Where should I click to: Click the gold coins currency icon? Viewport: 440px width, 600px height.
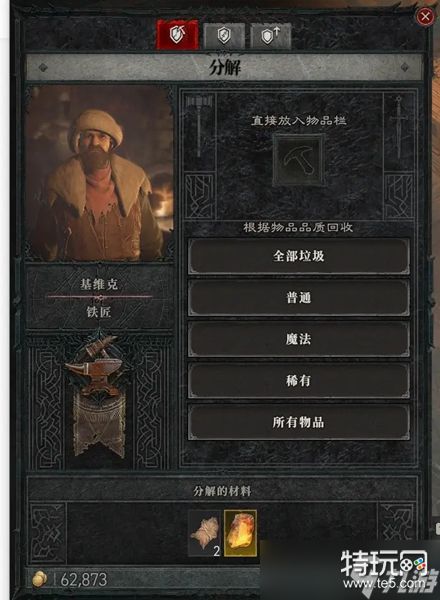pyautogui.click(x=39, y=579)
